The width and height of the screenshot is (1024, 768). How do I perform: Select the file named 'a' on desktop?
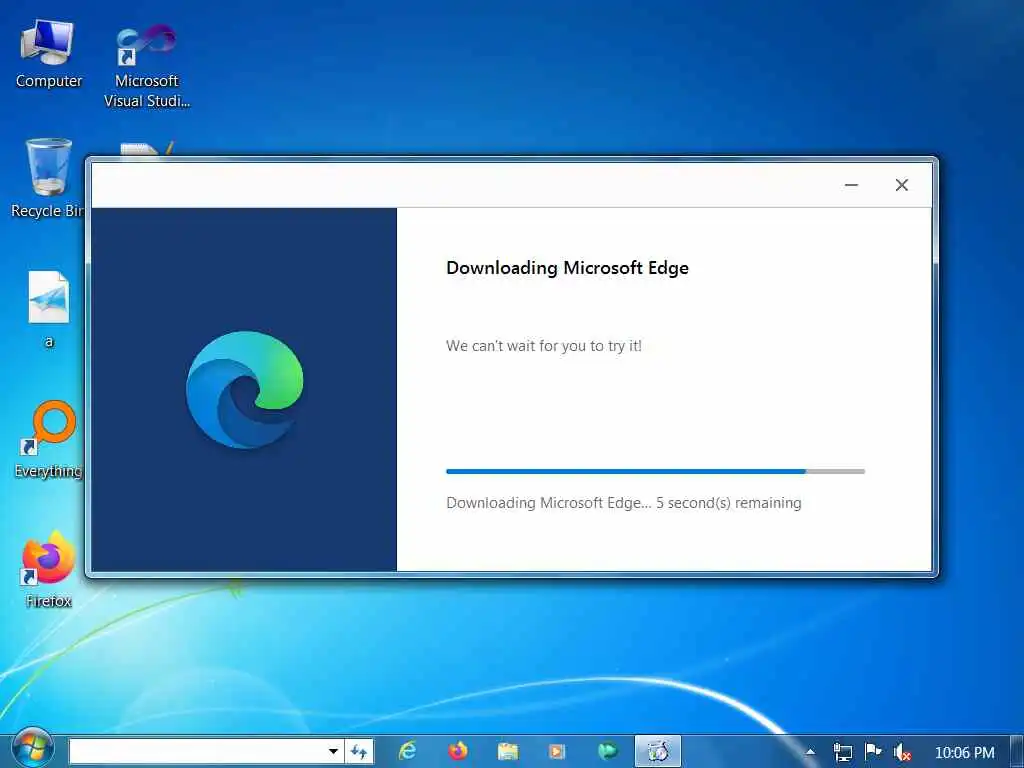[49, 309]
